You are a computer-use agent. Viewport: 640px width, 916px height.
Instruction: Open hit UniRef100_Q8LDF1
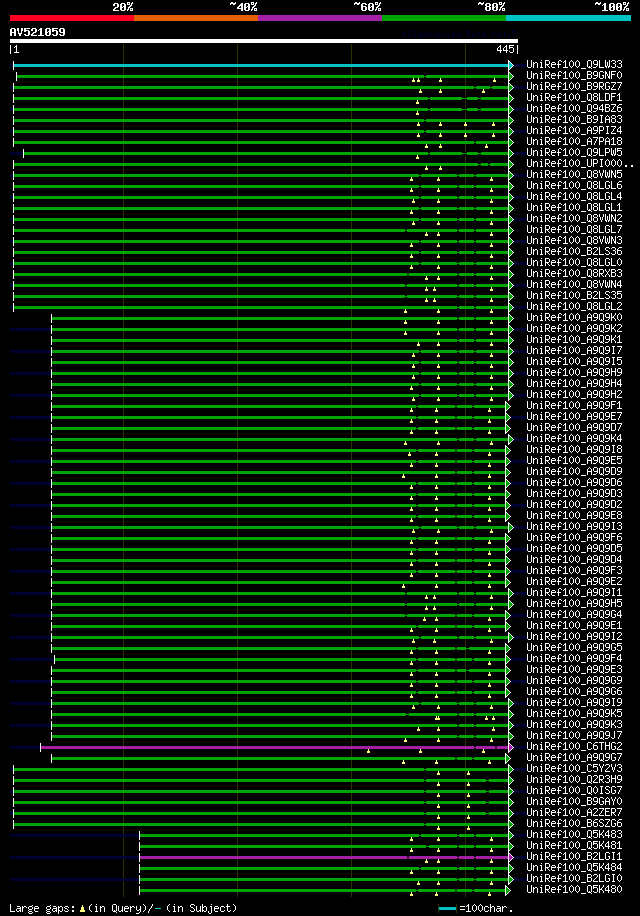coord(574,98)
